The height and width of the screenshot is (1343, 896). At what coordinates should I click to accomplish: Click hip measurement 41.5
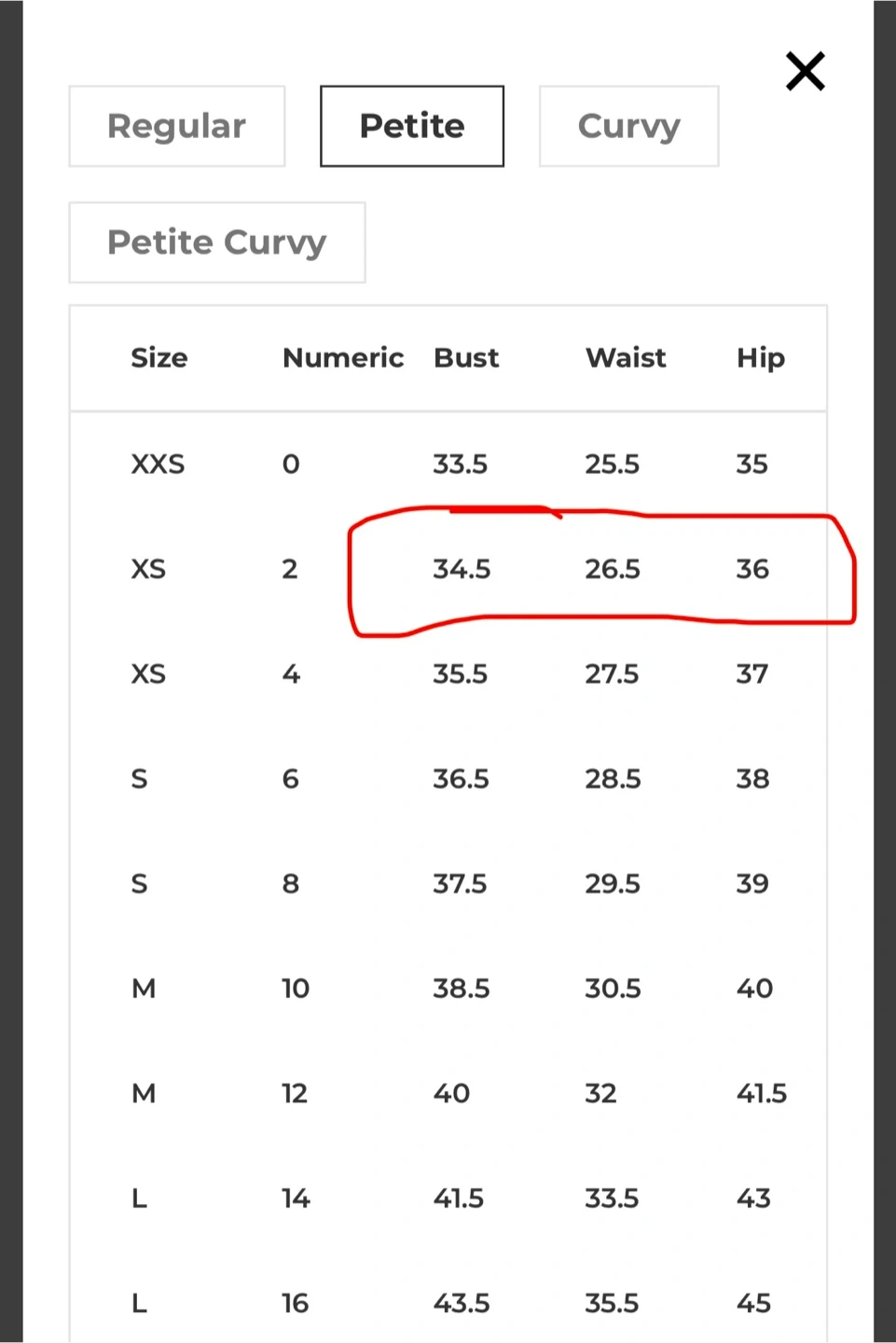click(762, 1093)
